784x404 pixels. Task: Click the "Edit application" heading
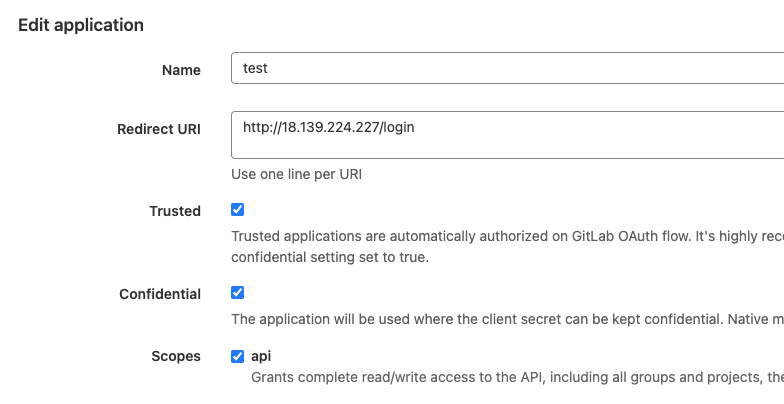click(81, 25)
